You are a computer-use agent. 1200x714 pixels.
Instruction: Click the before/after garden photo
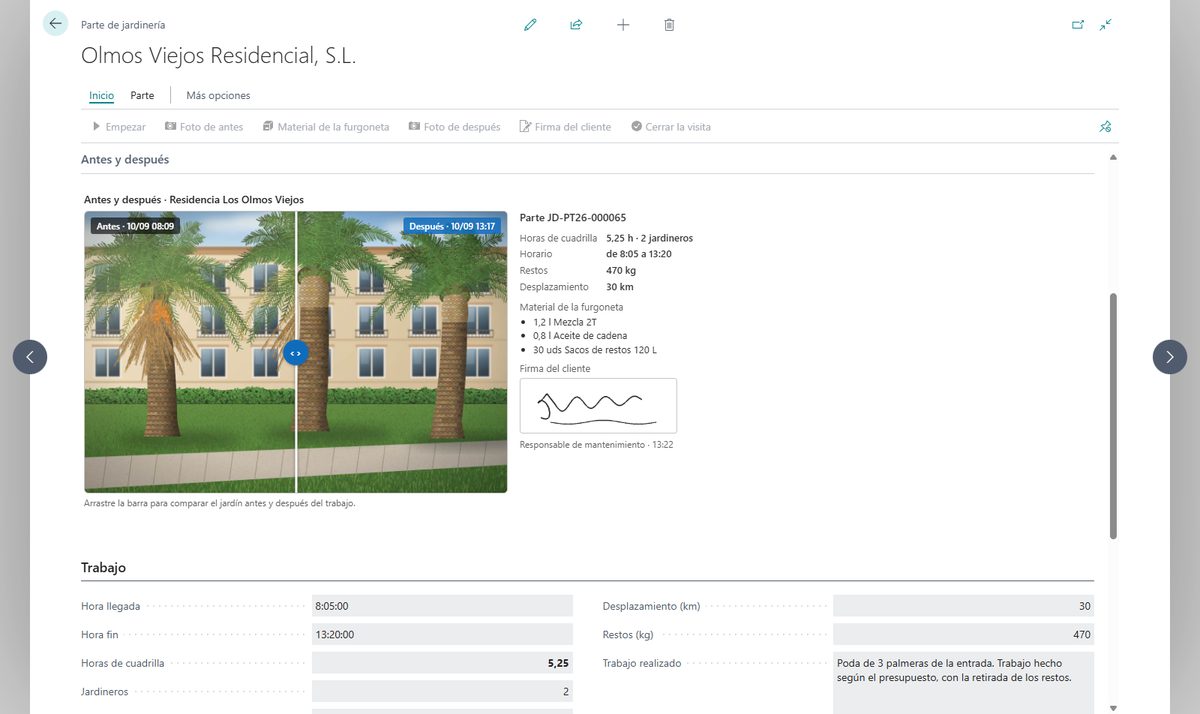tap(296, 352)
